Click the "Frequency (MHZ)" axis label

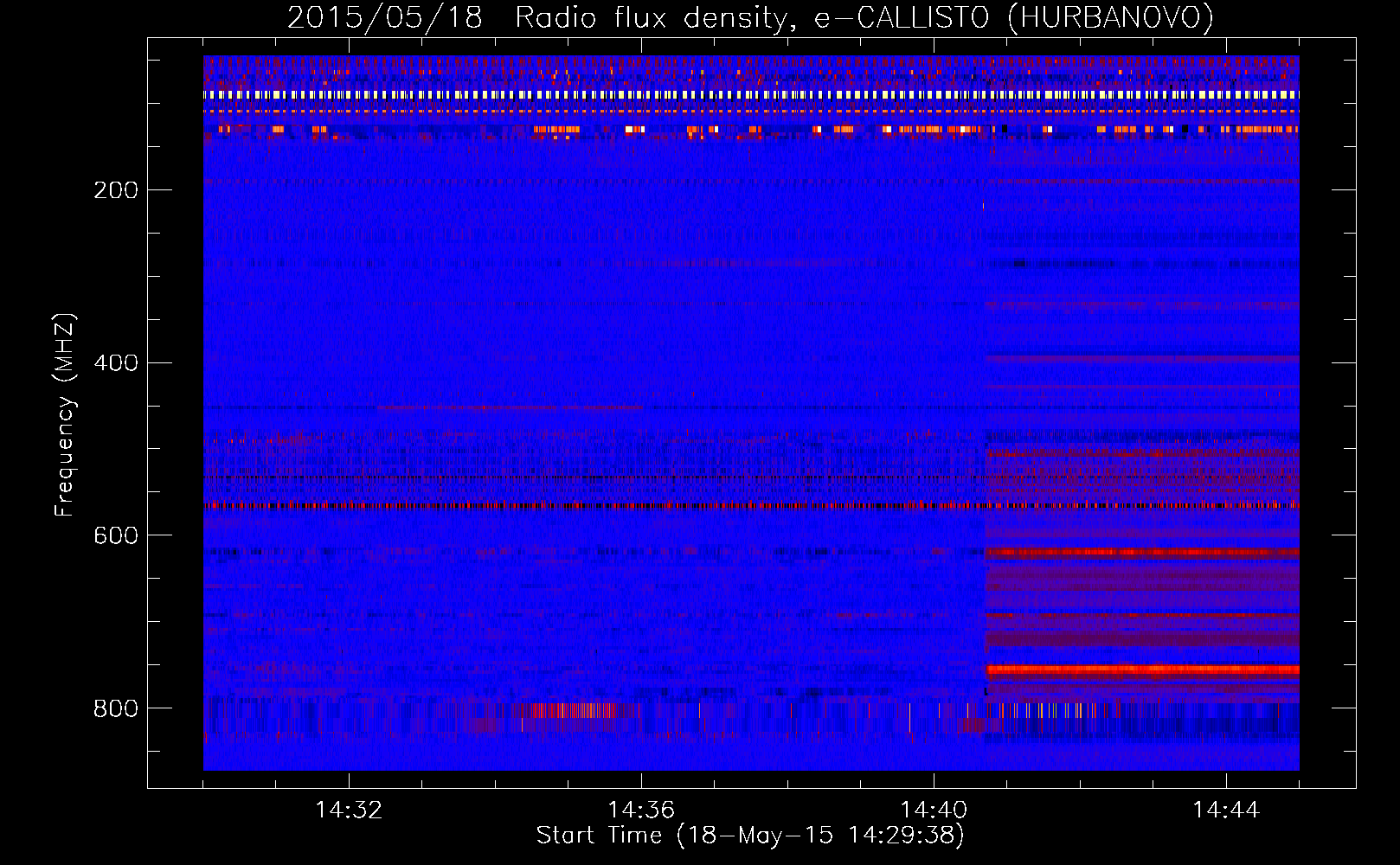click(65, 414)
